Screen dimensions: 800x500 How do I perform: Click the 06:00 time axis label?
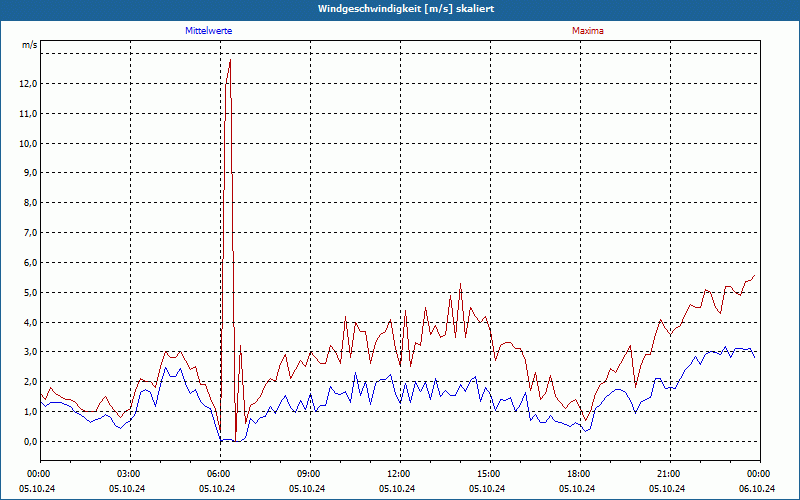coord(220,474)
